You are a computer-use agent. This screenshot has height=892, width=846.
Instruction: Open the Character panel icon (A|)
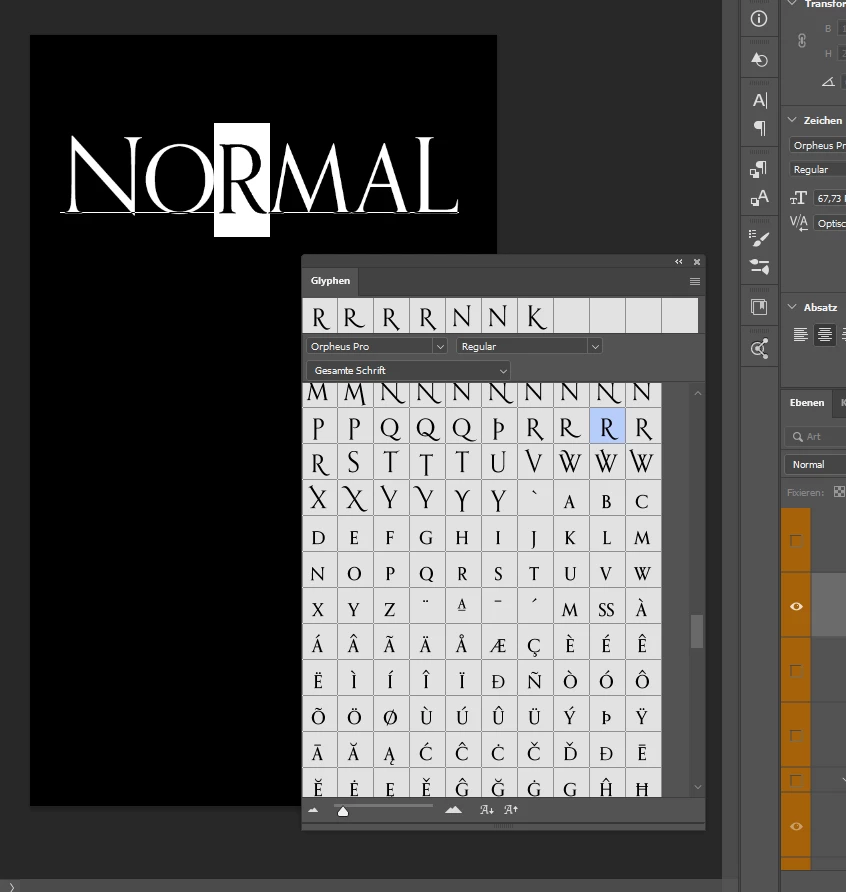[x=760, y=101]
